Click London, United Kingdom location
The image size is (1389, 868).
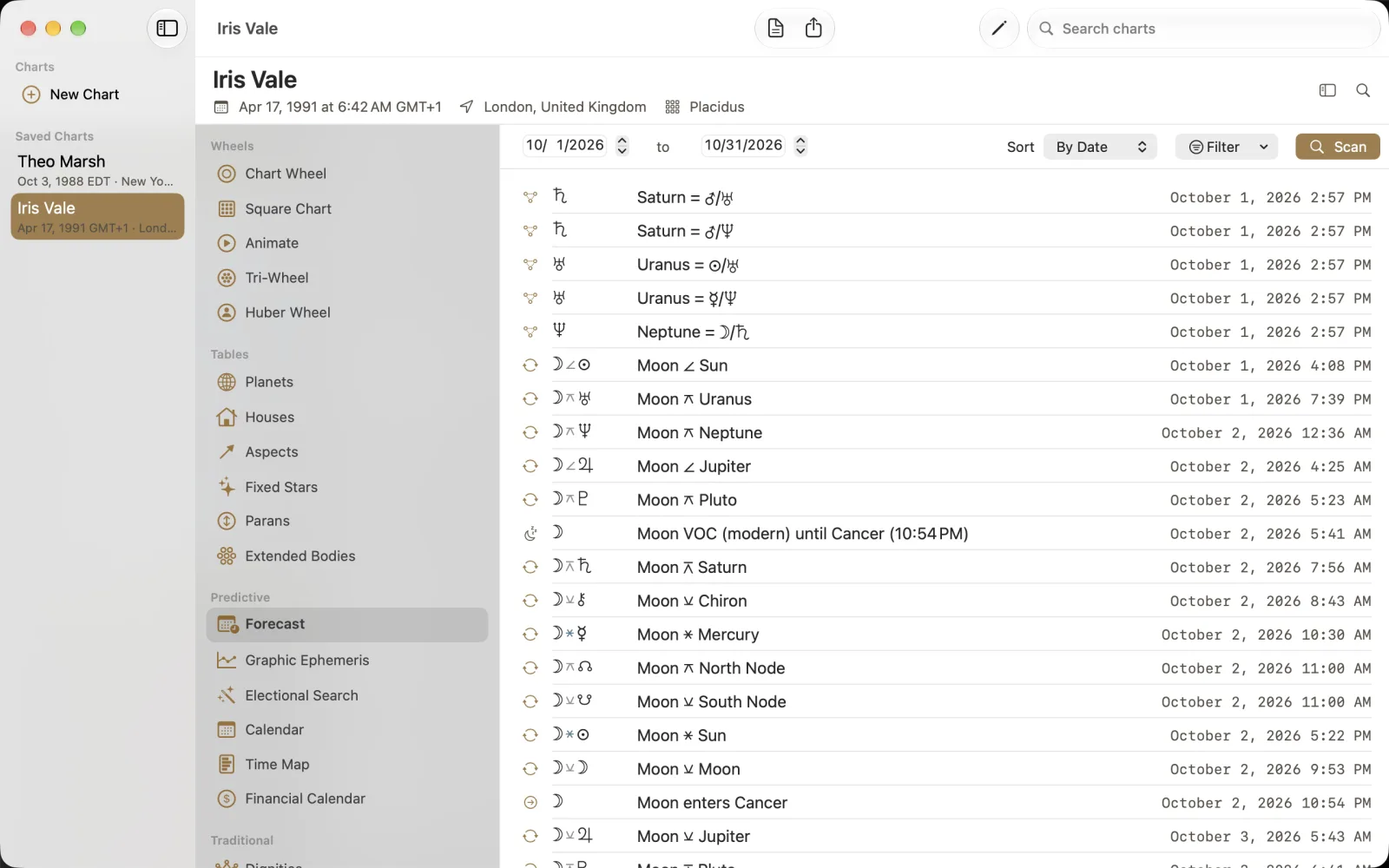565,107
